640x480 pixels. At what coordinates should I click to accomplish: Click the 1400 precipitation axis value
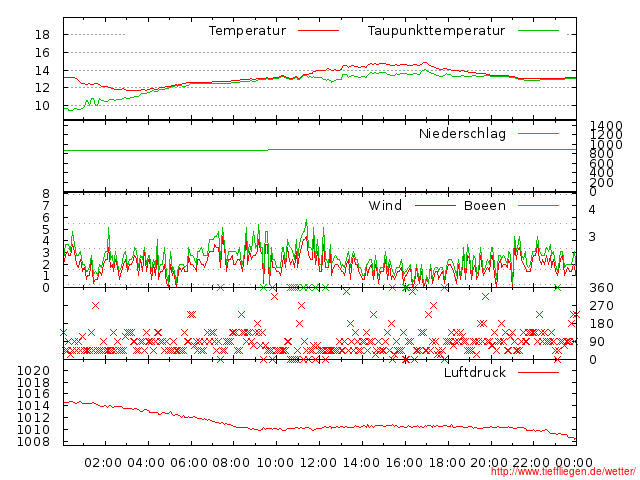pyautogui.click(x=606, y=127)
